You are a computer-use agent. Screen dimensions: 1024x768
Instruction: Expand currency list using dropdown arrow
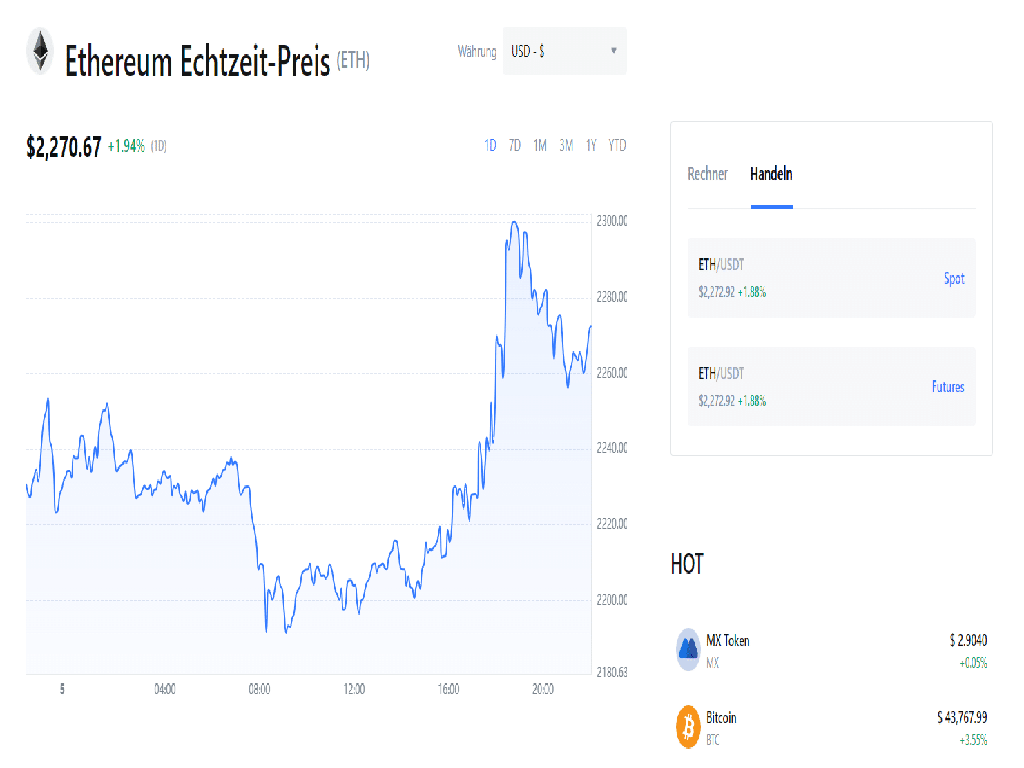click(614, 51)
